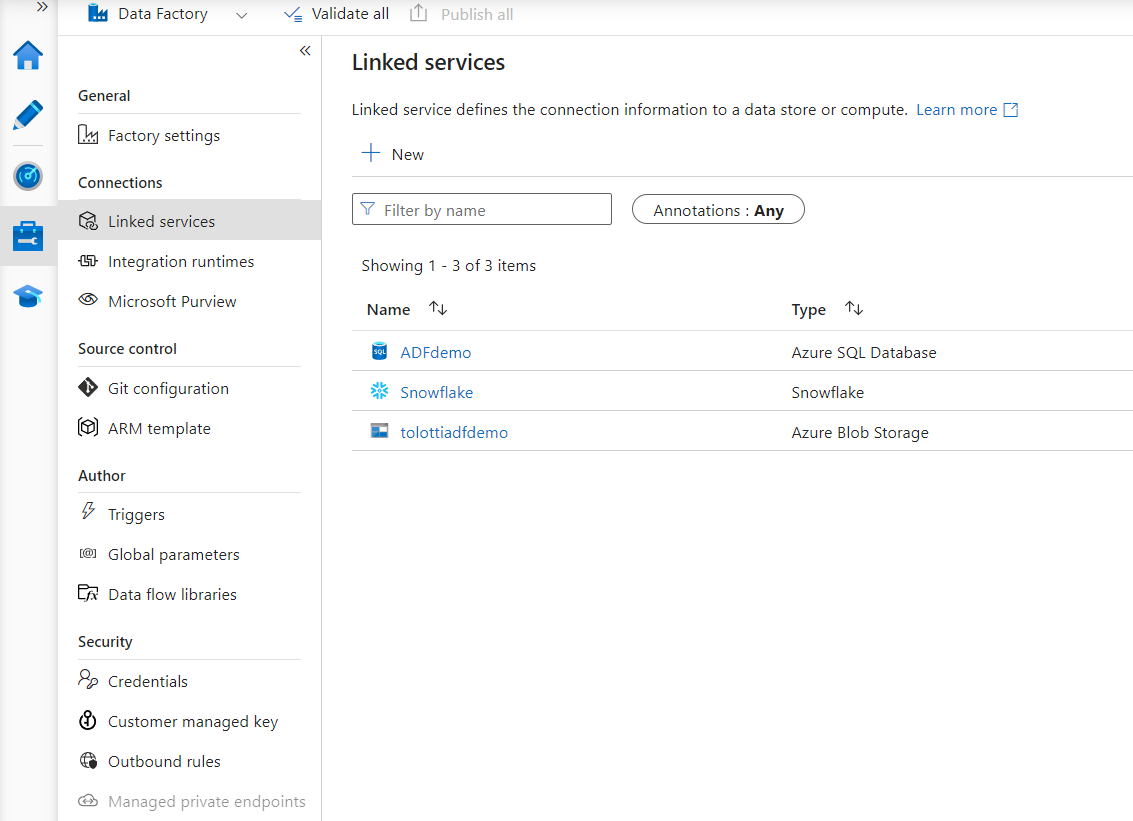This screenshot has width=1133, height=821.
Task: Click the tolottiadfdemo blob storage icon
Action: click(x=379, y=432)
